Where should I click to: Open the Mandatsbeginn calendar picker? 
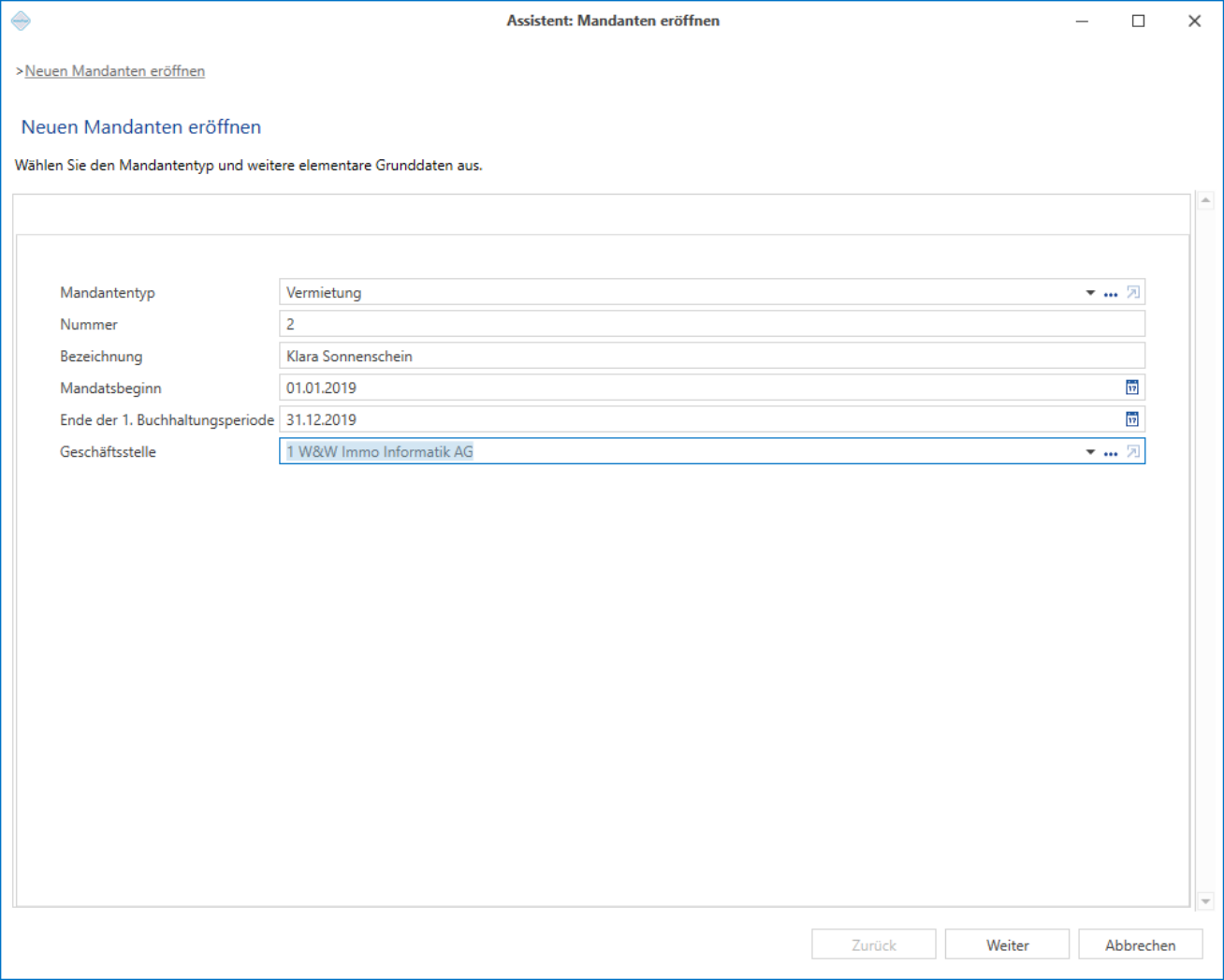(1131, 388)
